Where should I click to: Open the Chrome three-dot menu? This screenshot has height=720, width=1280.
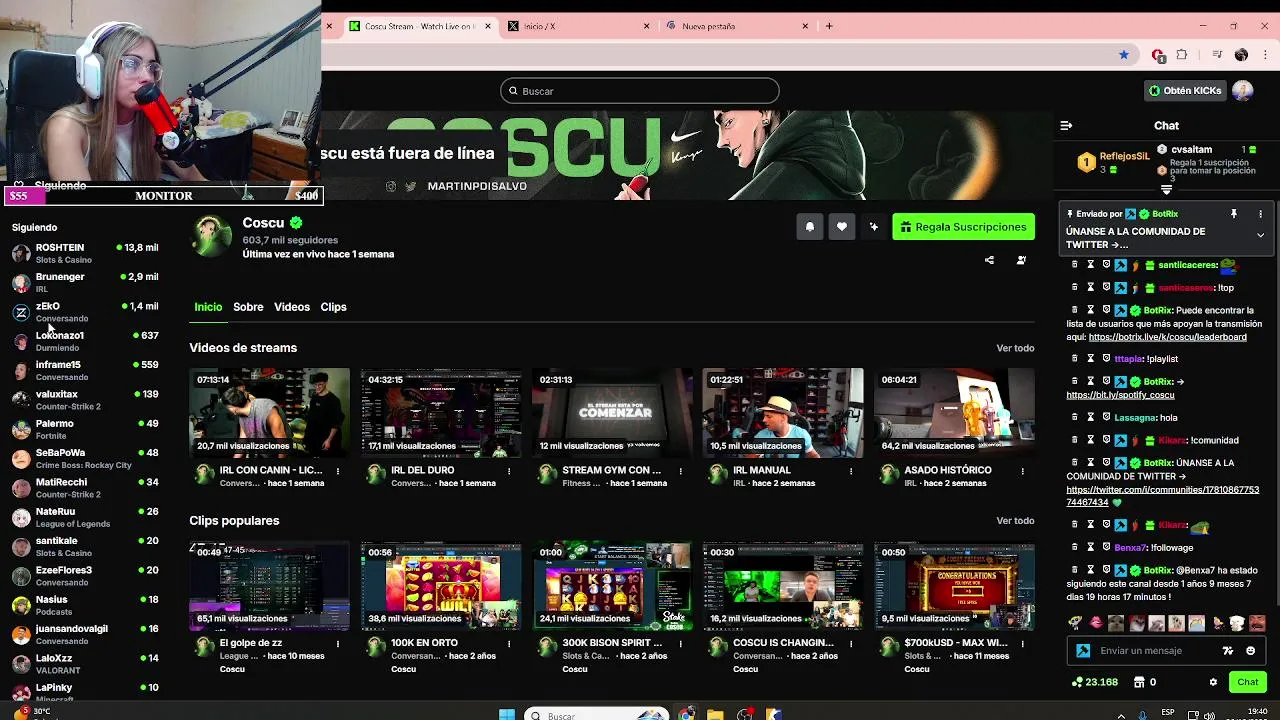[1265, 55]
